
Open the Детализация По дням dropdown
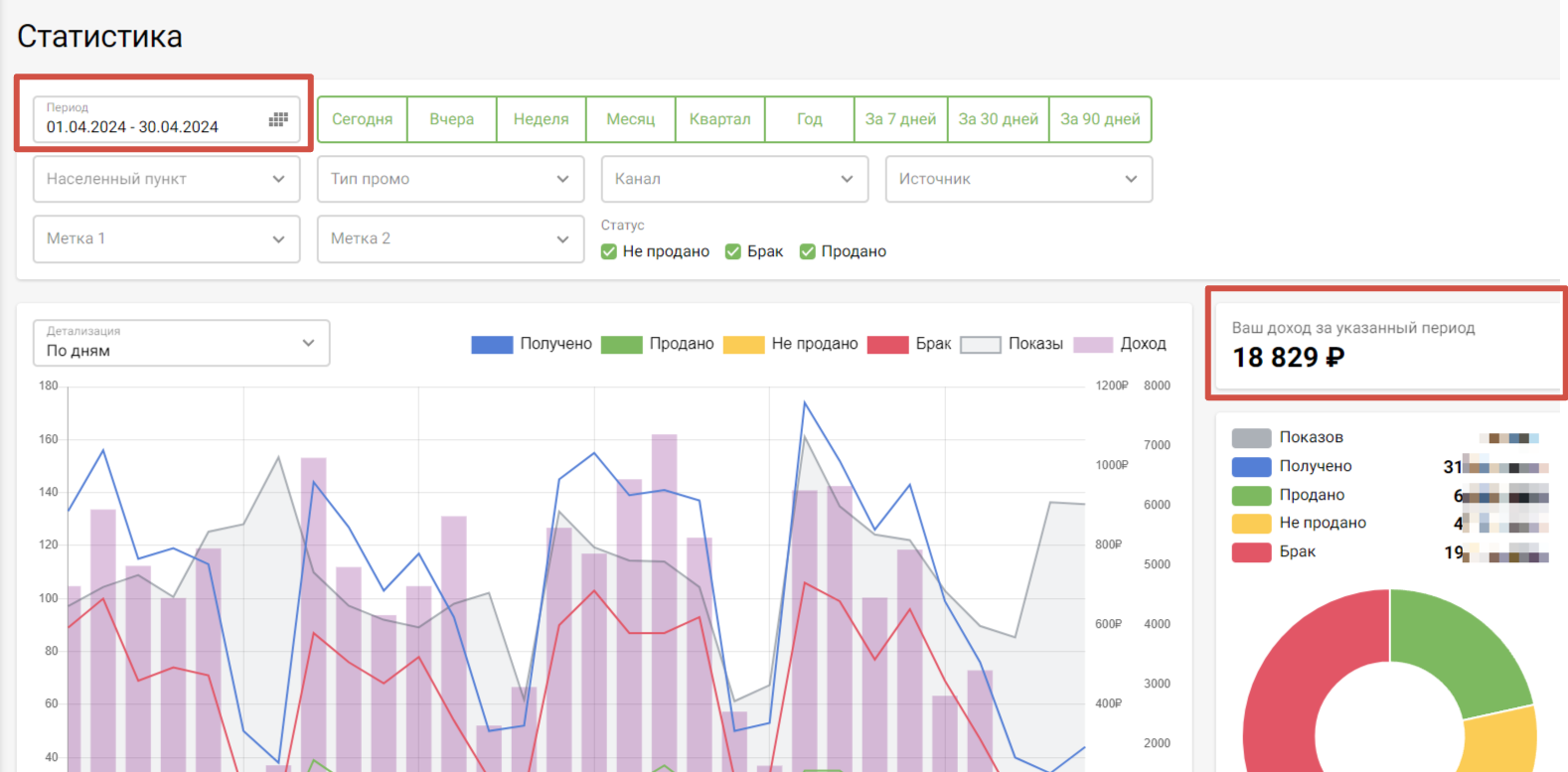tap(181, 343)
